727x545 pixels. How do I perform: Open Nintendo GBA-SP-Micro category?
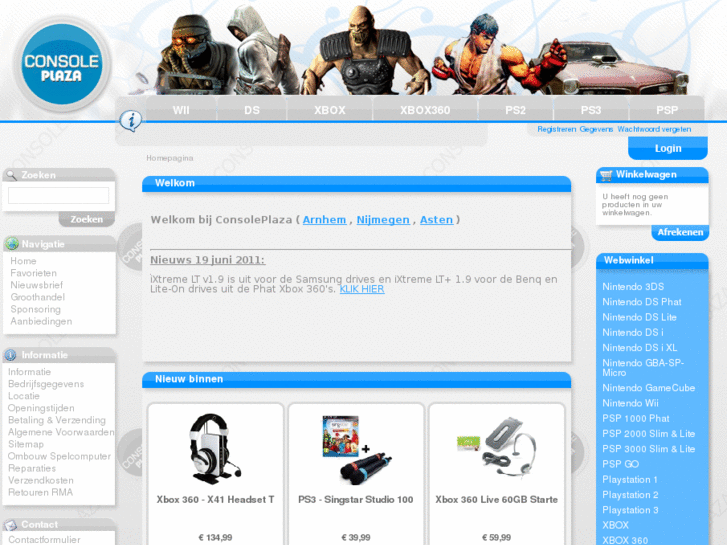[x=643, y=367]
